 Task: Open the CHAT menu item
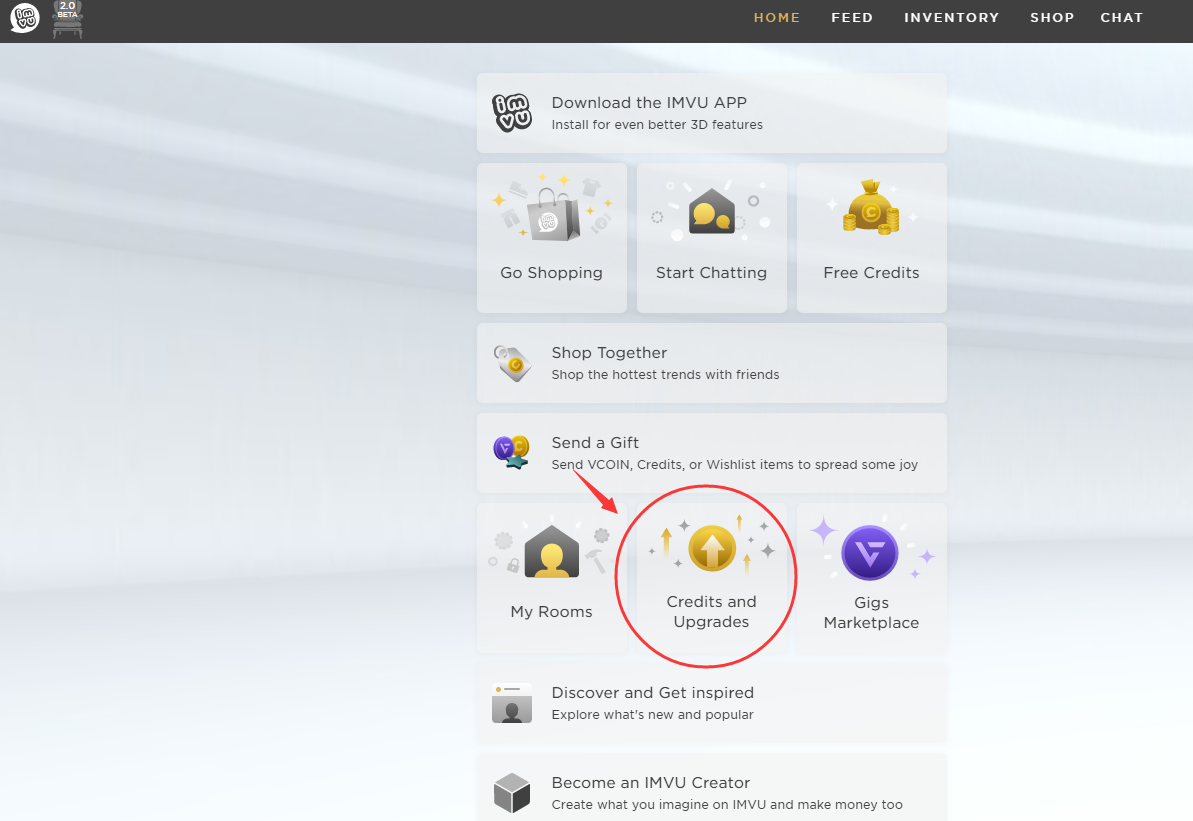(1121, 18)
